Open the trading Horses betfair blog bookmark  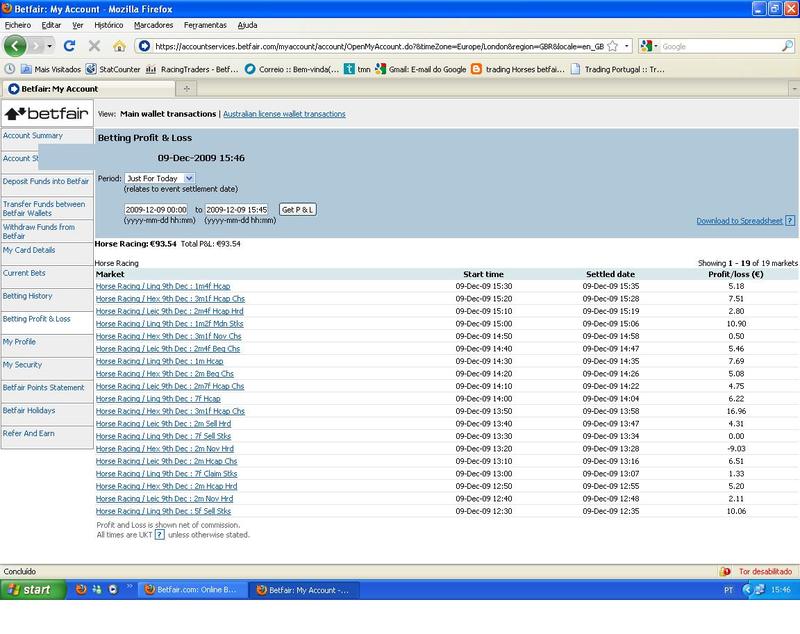[x=518, y=69]
